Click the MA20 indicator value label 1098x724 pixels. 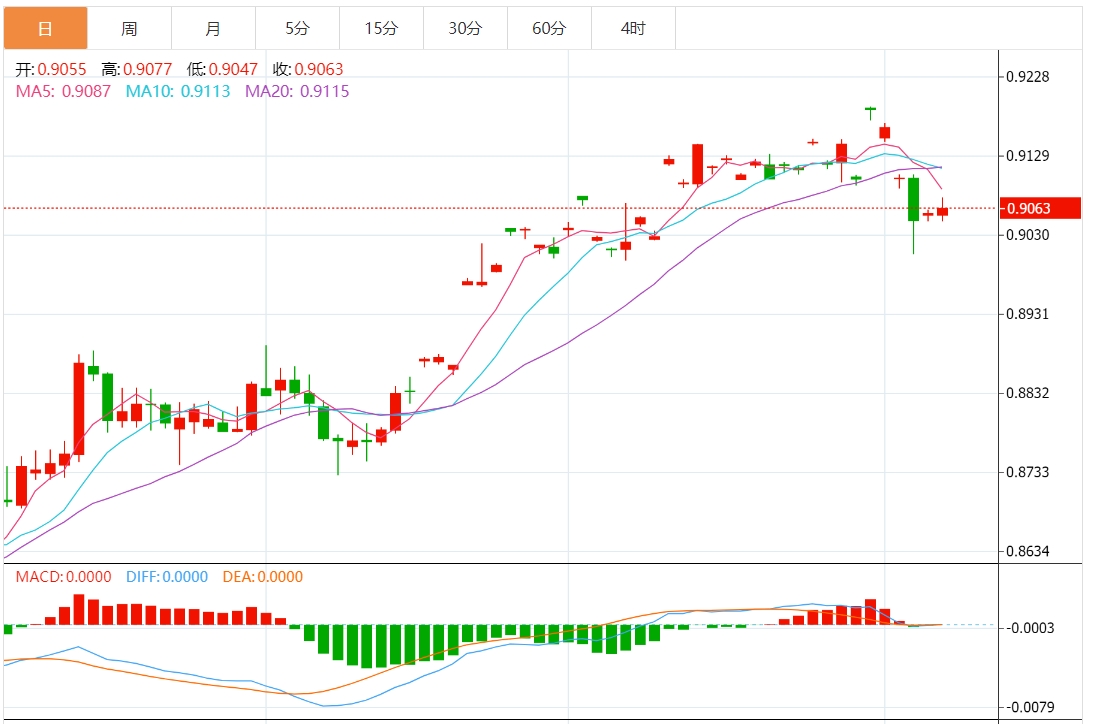tap(297, 91)
